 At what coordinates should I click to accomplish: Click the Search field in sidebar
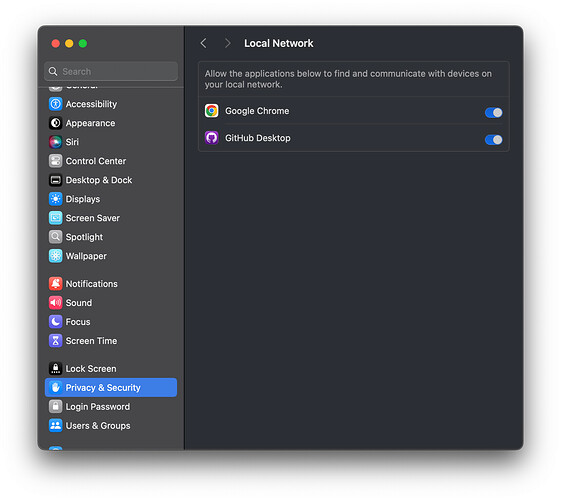click(x=111, y=71)
